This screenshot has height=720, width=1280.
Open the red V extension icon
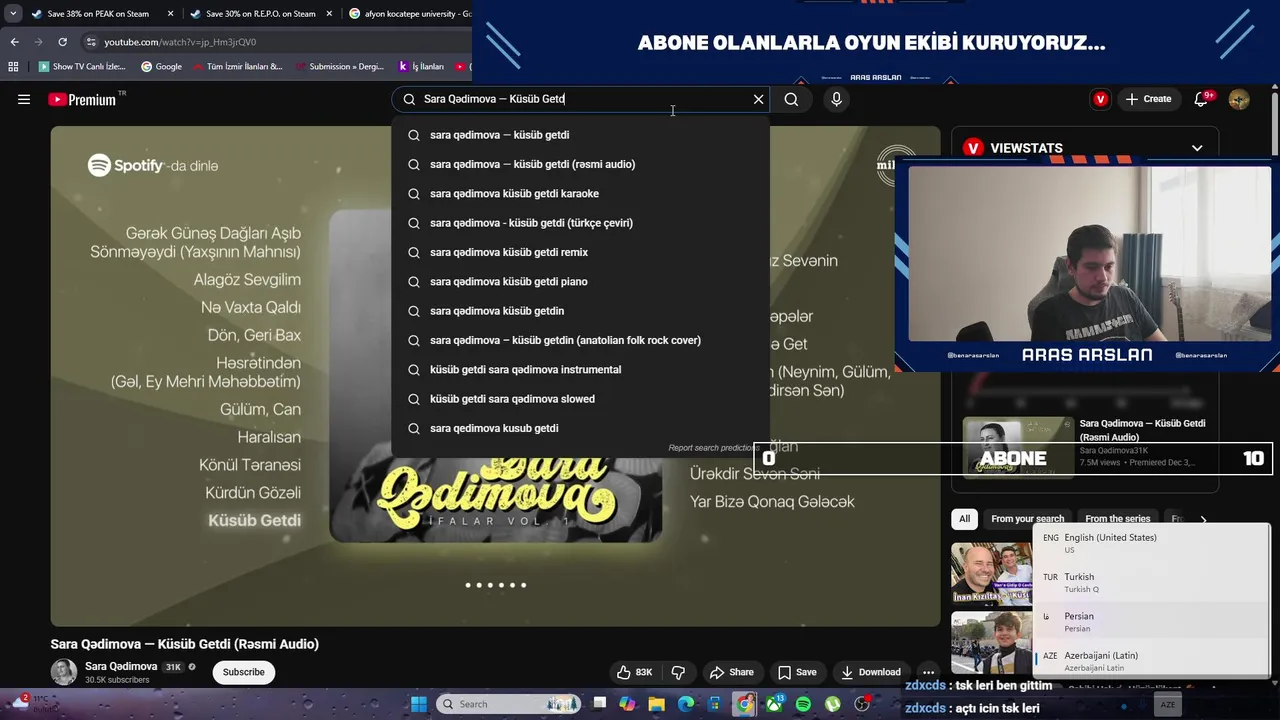[x=1101, y=99]
